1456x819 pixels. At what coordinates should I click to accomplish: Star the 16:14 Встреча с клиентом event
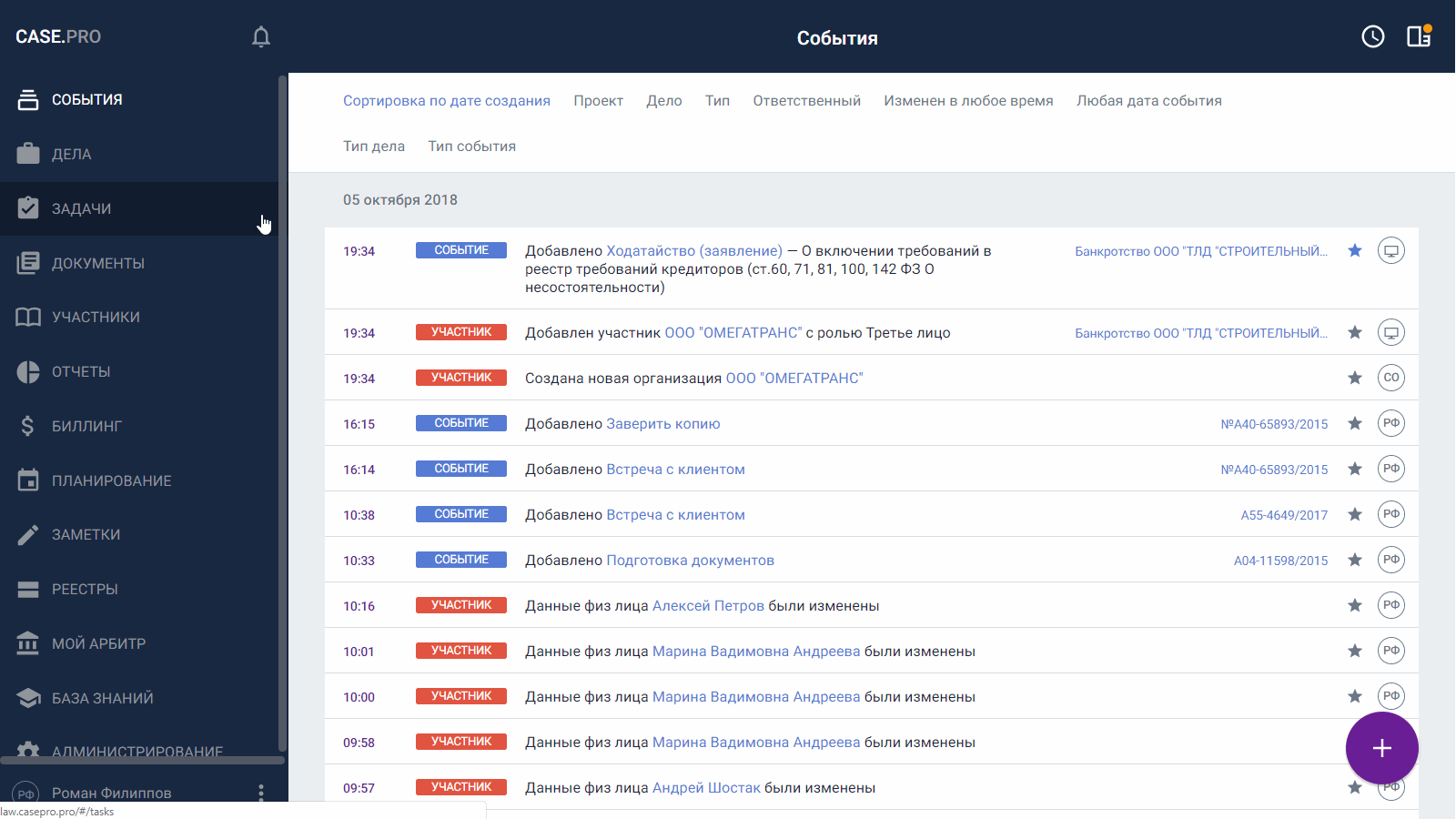coord(1355,469)
